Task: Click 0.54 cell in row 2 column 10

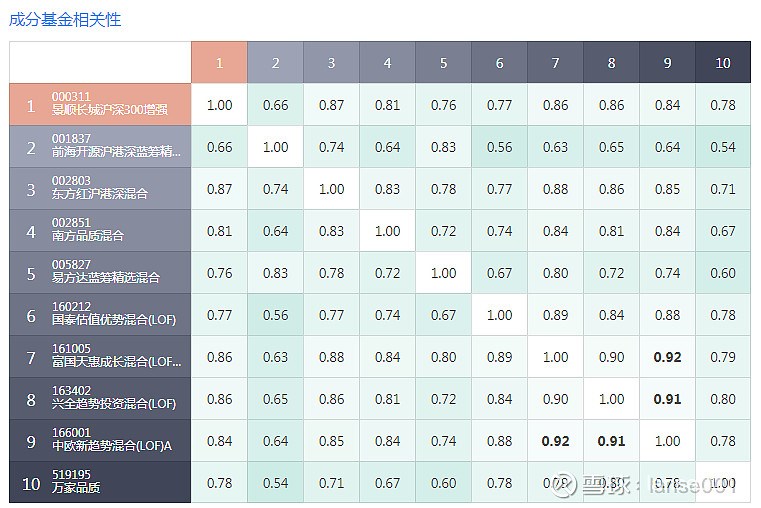Action: [x=723, y=147]
